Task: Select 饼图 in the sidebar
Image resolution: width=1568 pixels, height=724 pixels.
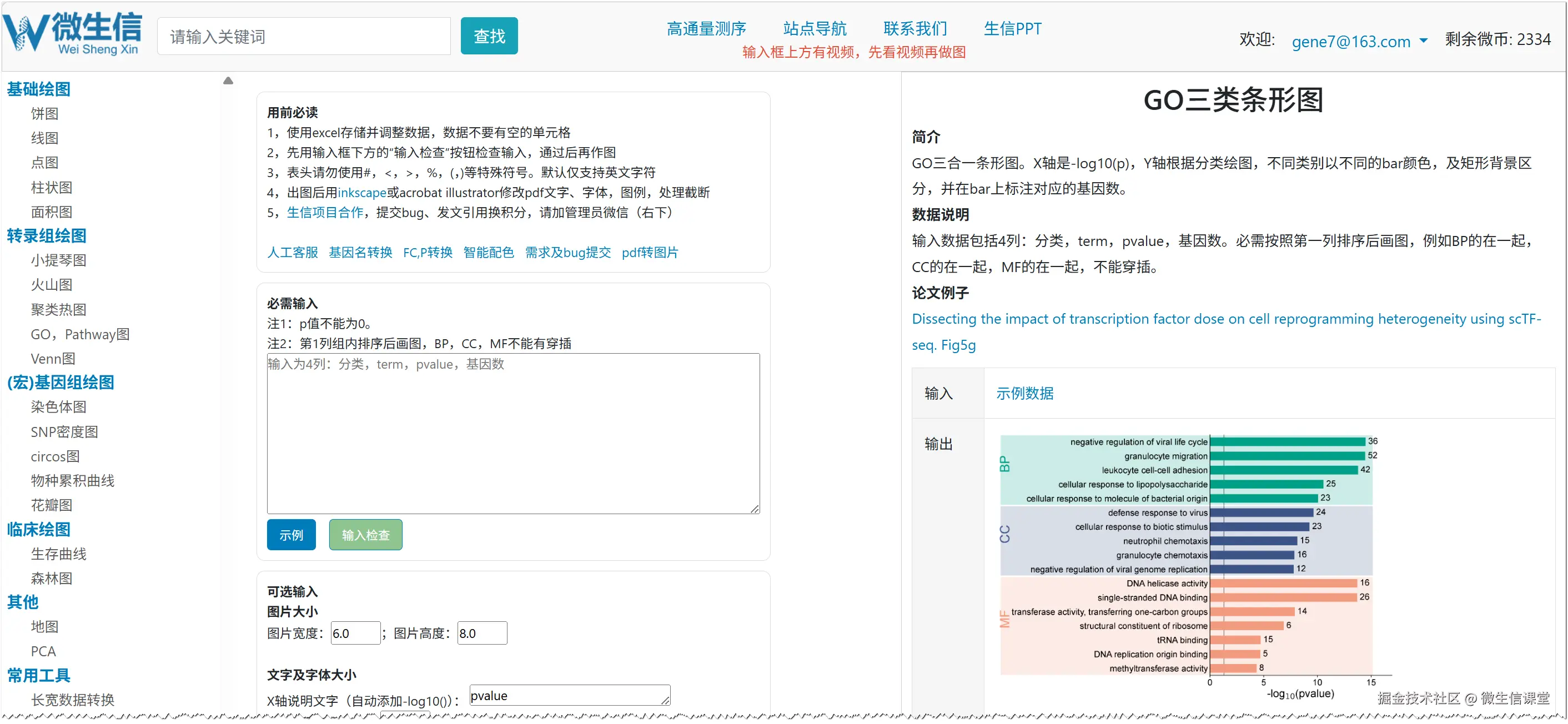Action: pyautogui.click(x=44, y=114)
